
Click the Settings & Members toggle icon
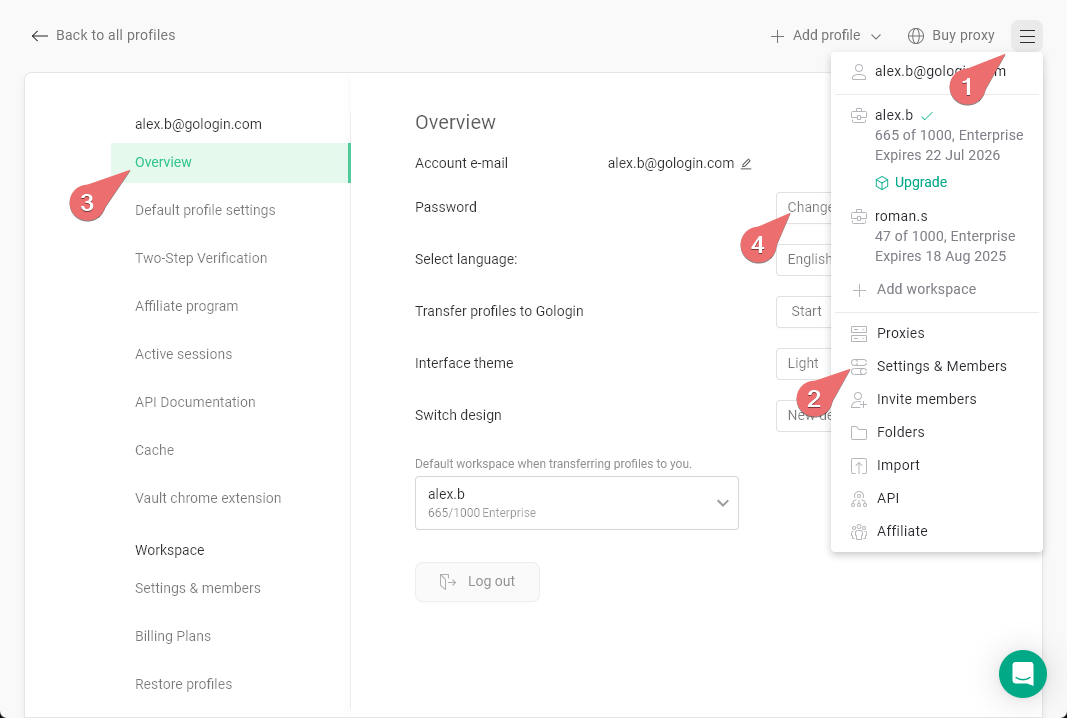859,367
